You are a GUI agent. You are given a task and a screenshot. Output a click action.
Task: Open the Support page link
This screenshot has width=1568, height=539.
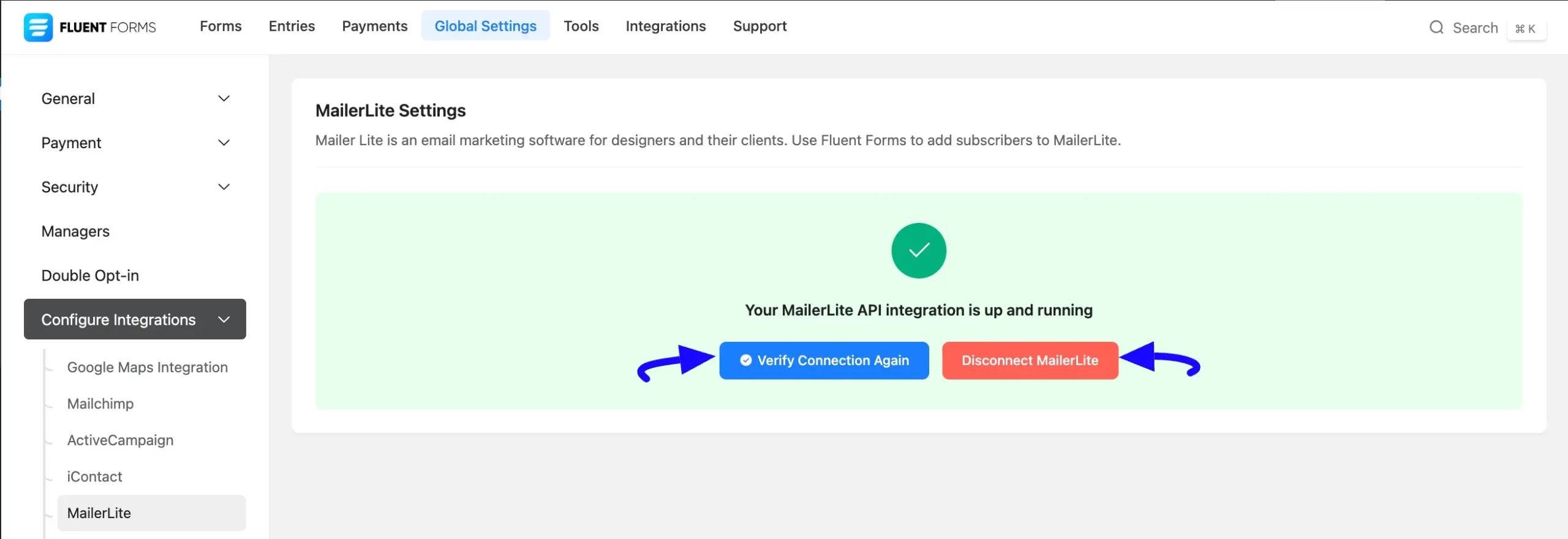point(759,26)
